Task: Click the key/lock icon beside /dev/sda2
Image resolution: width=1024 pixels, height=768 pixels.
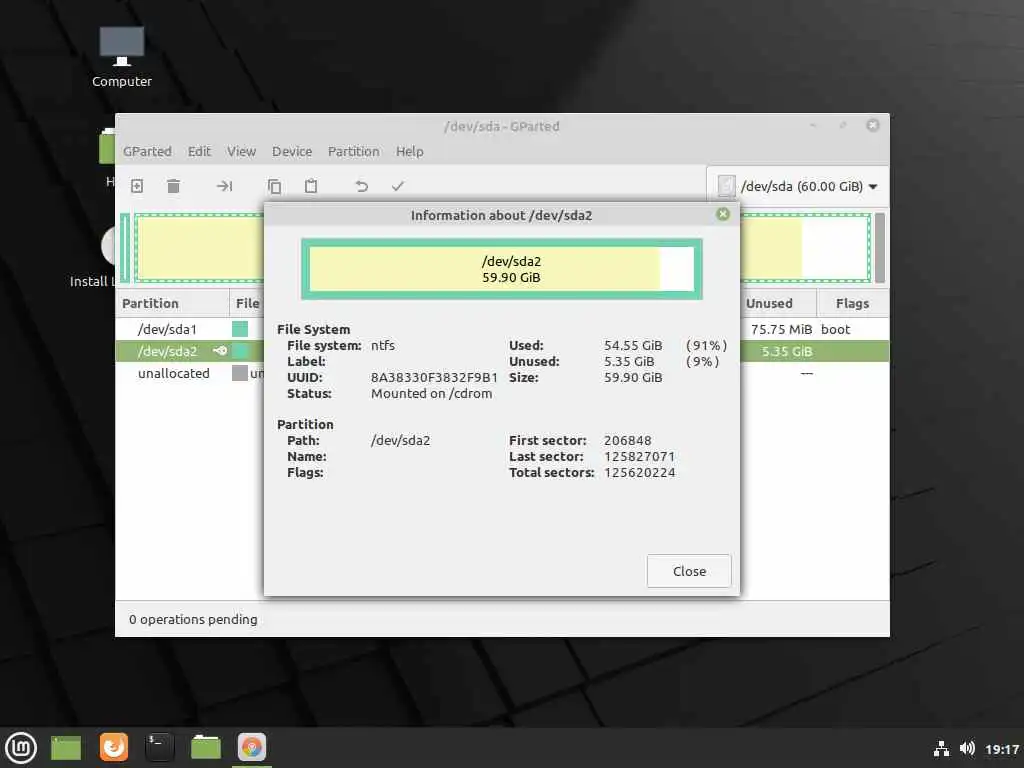Action: 220,351
